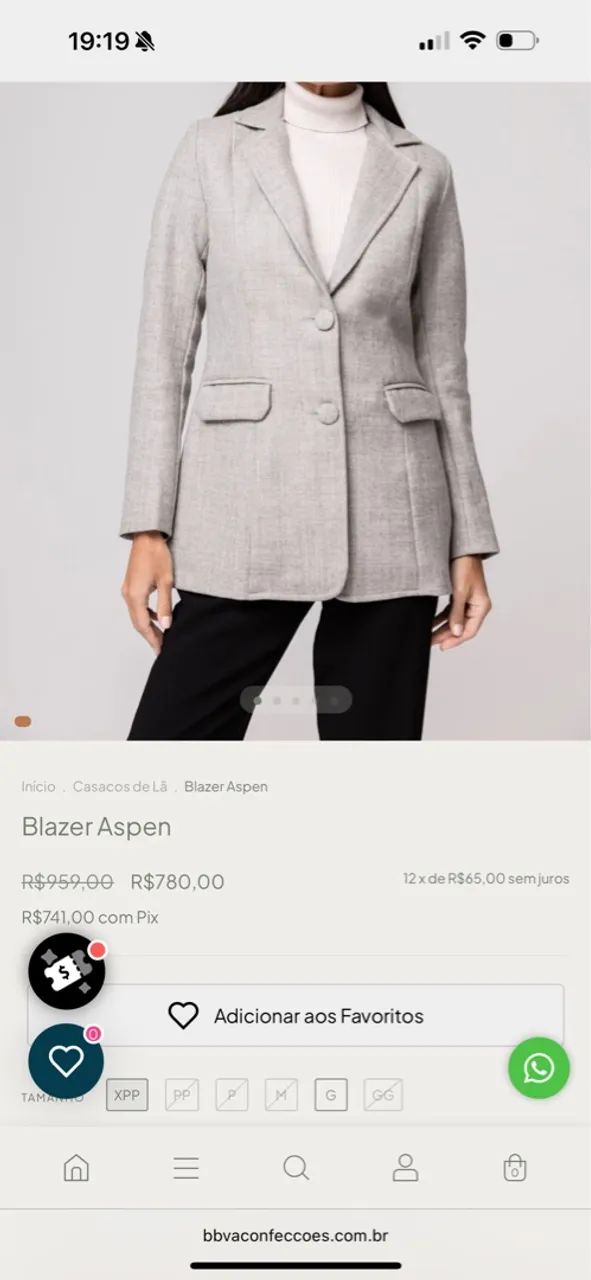Jump to second image carousel dot
591x1280 pixels.
pyautogui.click(x=276, y=700)
